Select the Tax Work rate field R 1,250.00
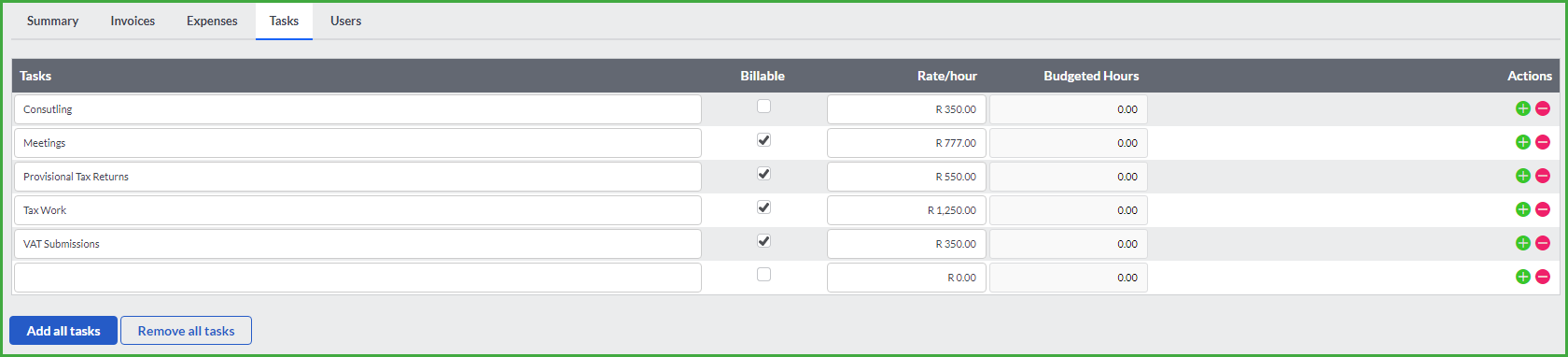This screenshot has height=357, width=1568. (x=906, y=210)
